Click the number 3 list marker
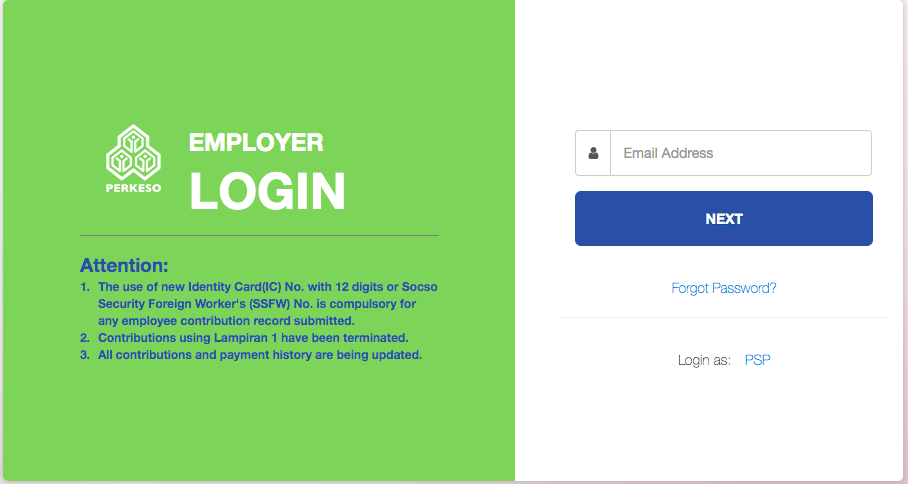The height and width of the screenshot is (484, 908). click(85, 354)
